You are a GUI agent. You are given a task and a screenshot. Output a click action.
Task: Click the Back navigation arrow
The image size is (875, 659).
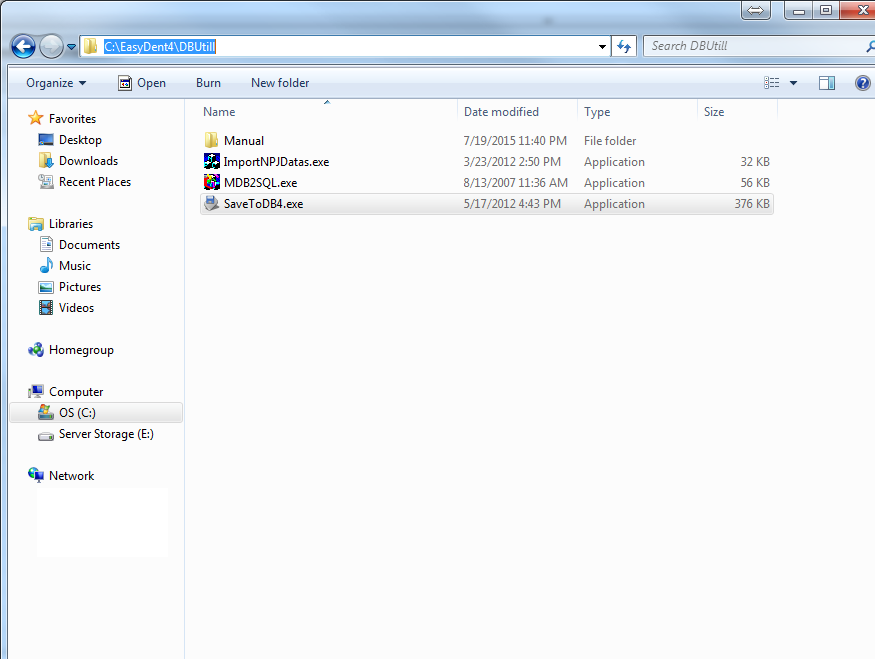pyautogui.click(x=23, y=47)
